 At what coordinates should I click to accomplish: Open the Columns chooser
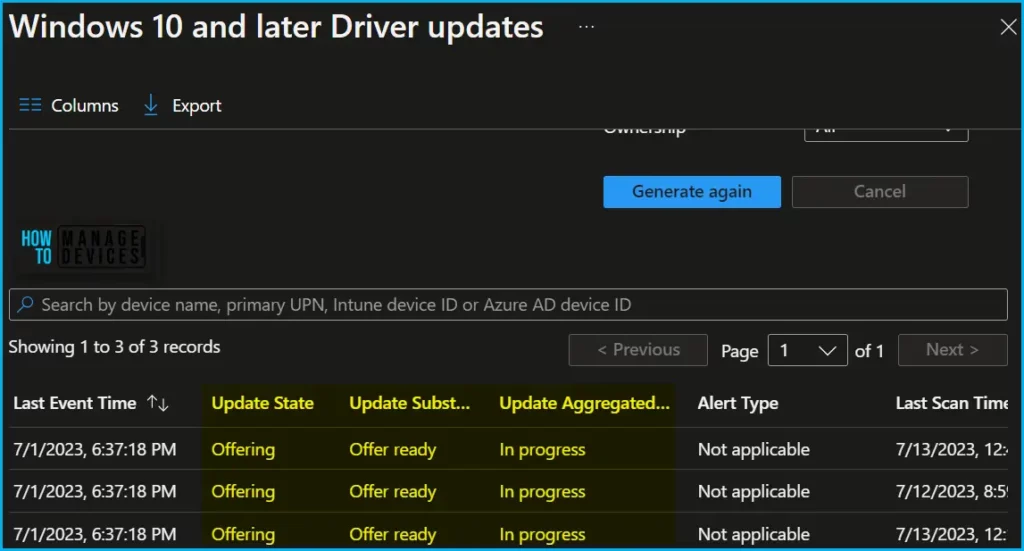[x=69, y=105]
